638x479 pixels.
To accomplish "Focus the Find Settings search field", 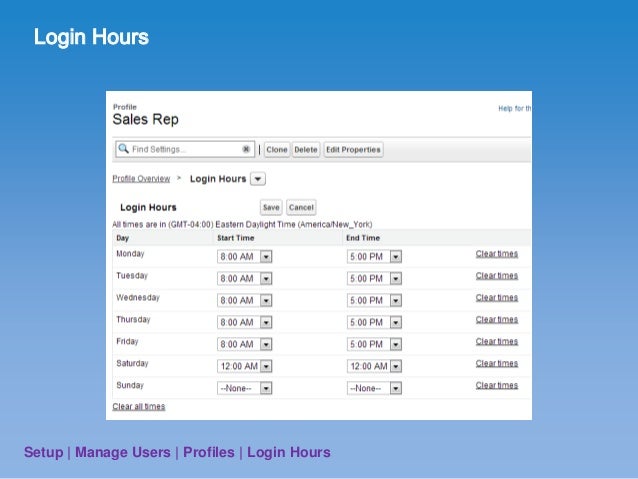I will tap(185, 149).
